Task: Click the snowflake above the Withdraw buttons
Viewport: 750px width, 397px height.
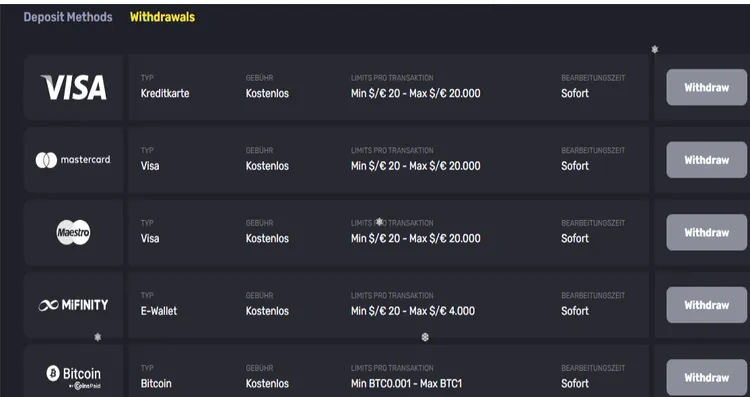Action: (655, 49)
